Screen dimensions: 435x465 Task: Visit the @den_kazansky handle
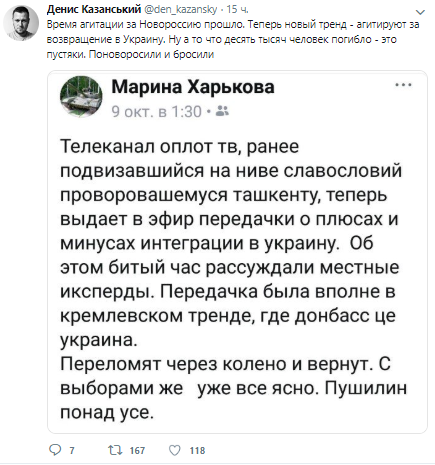(181, 9)
